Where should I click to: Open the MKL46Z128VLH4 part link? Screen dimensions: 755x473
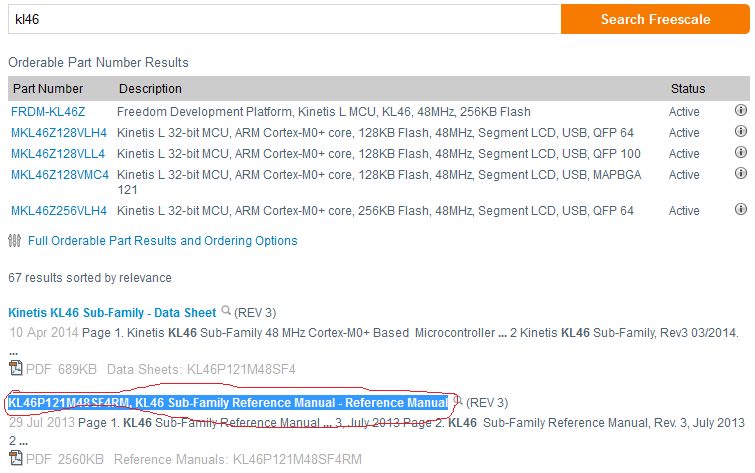tap(59, 132)
